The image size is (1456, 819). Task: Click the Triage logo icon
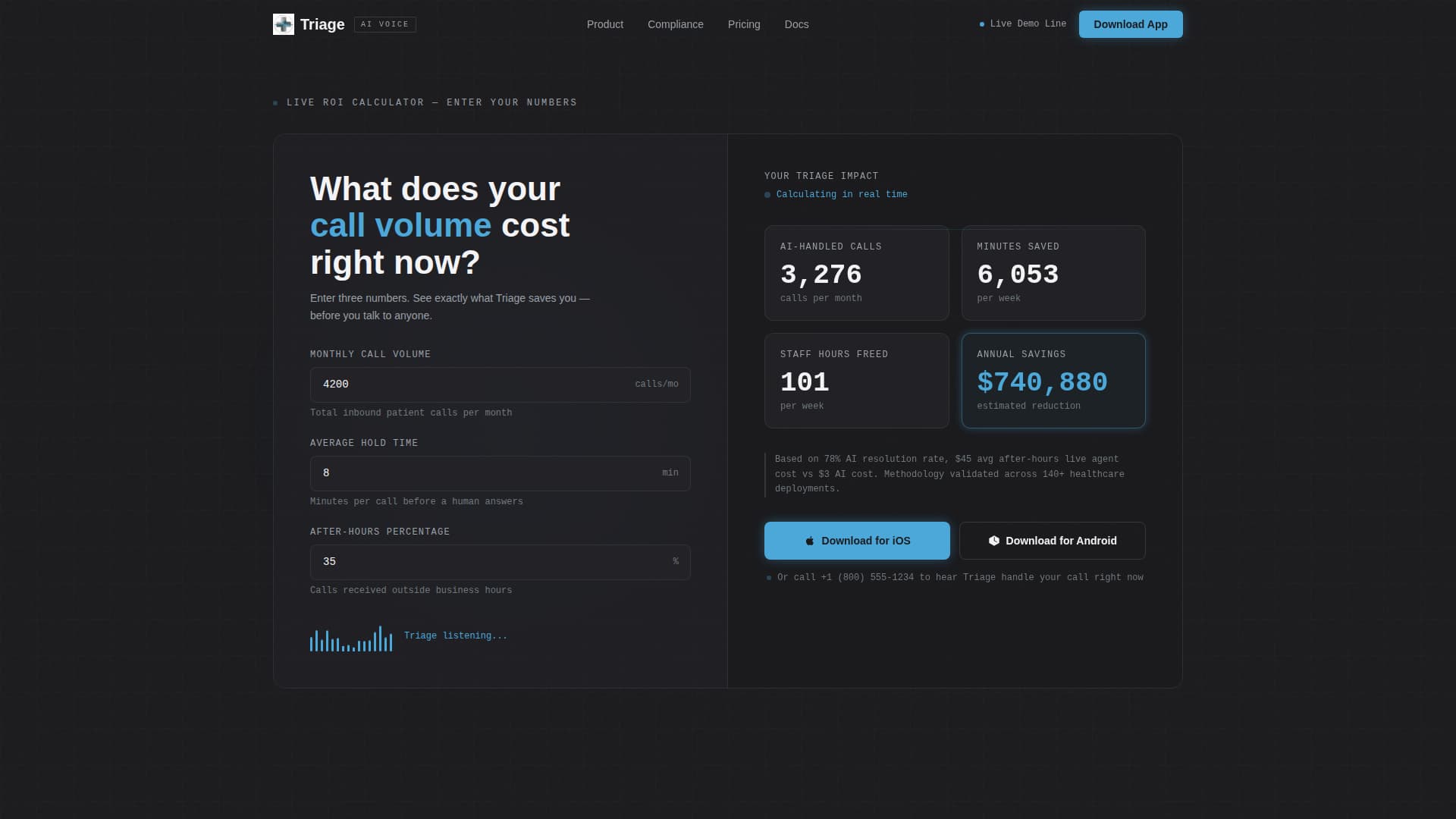284,24
